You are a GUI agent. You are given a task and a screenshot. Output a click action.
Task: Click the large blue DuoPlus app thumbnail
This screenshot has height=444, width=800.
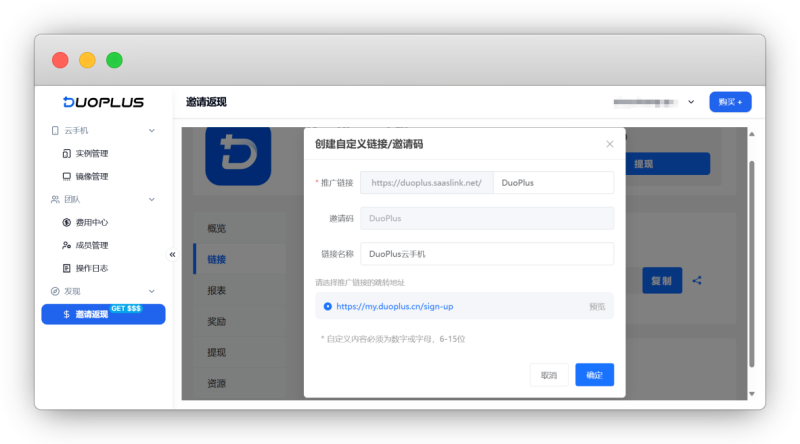click(x=238, y=156)
